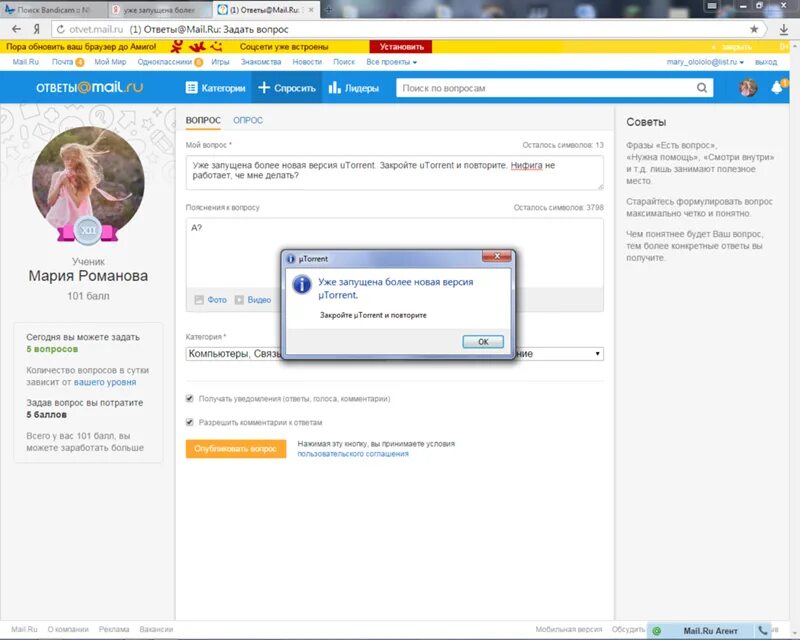This screenshot has width=800, height=640.
Task: Click the выход logout link
Action: 766,62
